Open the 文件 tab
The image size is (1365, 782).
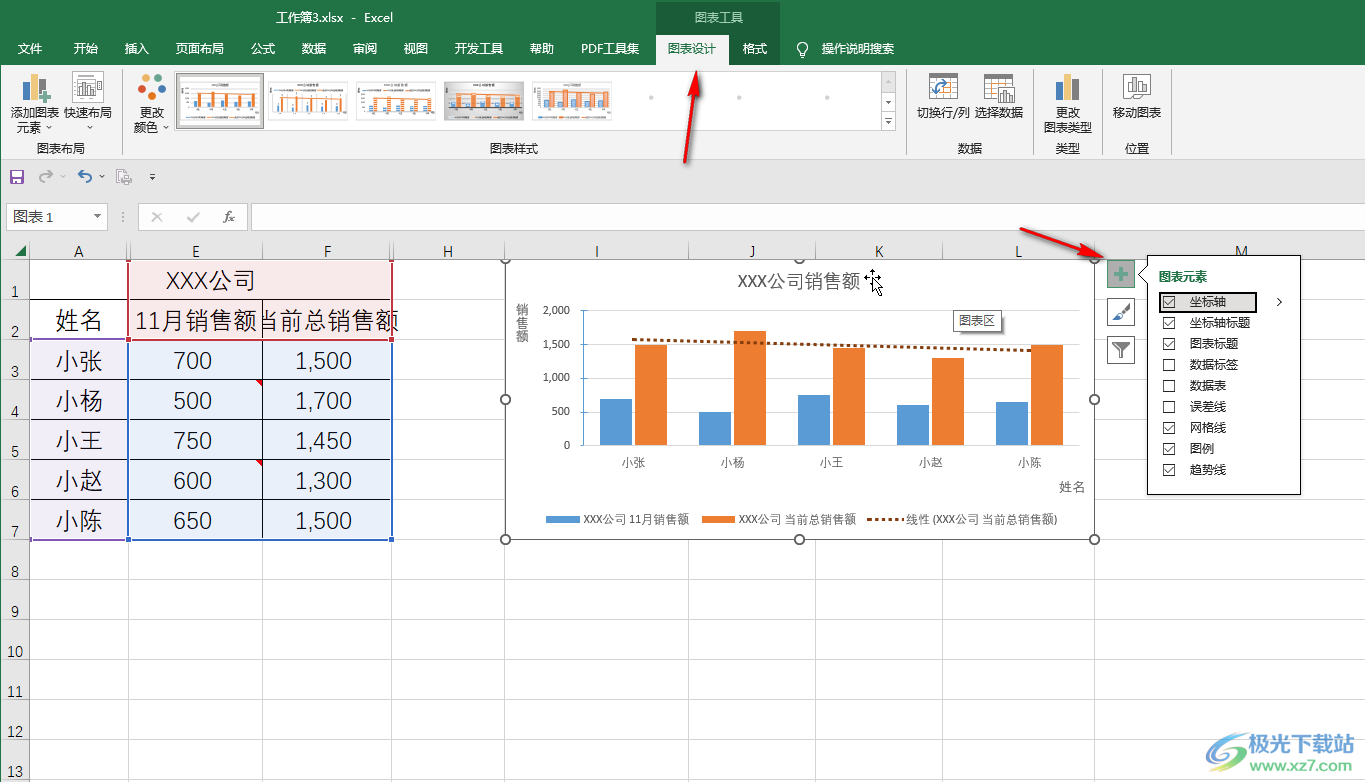(30, 48)
